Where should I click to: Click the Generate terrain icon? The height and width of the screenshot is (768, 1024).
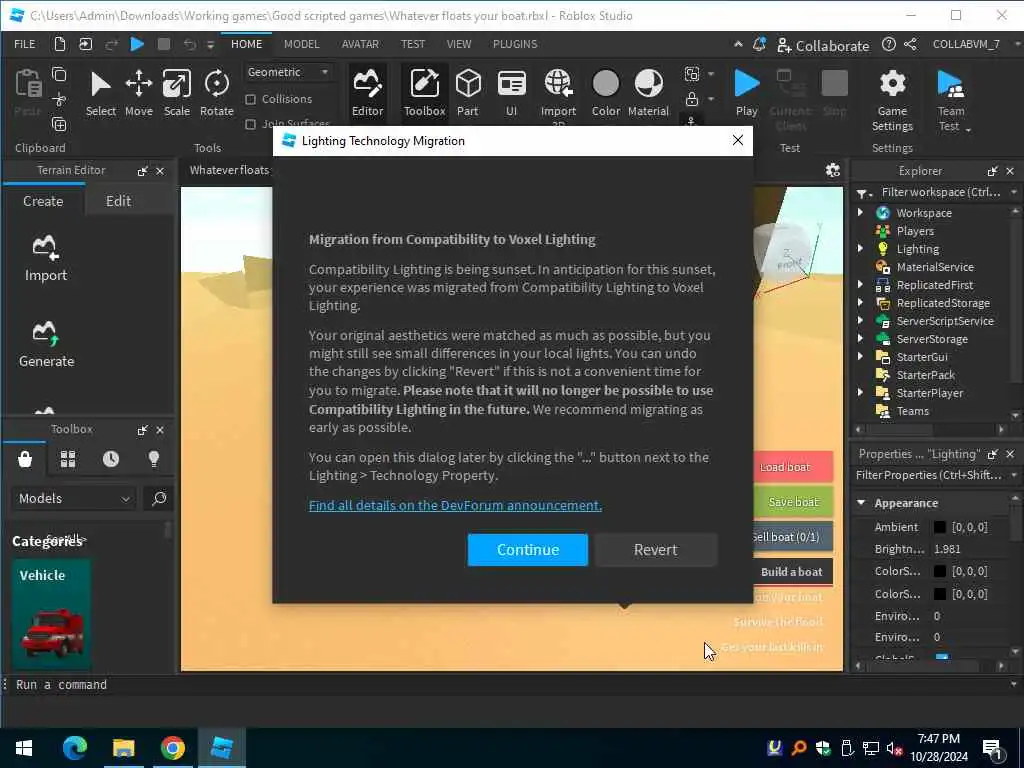coord(46,344)
